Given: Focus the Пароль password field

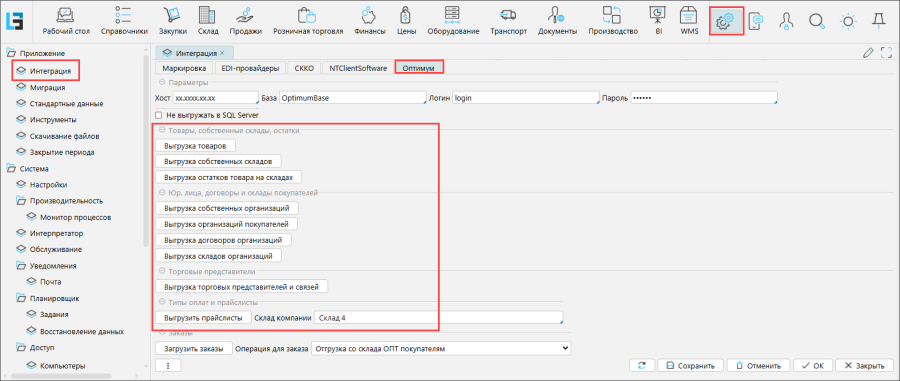Looking at the screenshot, I should tap(704, 98).
